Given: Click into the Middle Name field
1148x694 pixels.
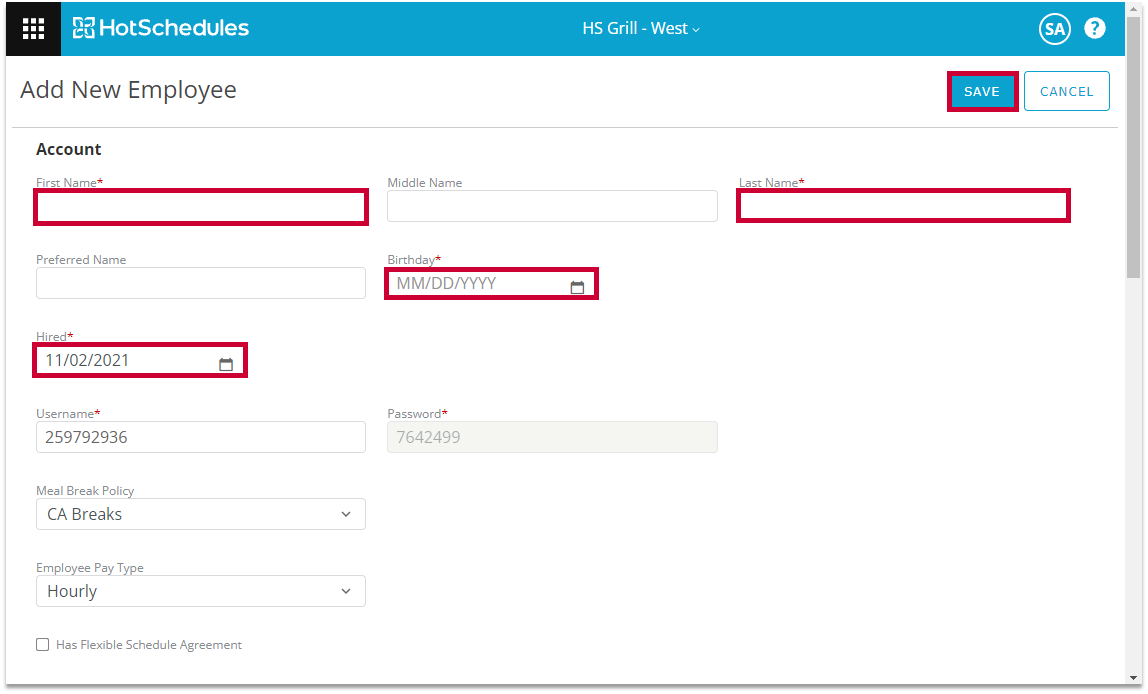Looking at the screenshot, I should tap(552, 206).
